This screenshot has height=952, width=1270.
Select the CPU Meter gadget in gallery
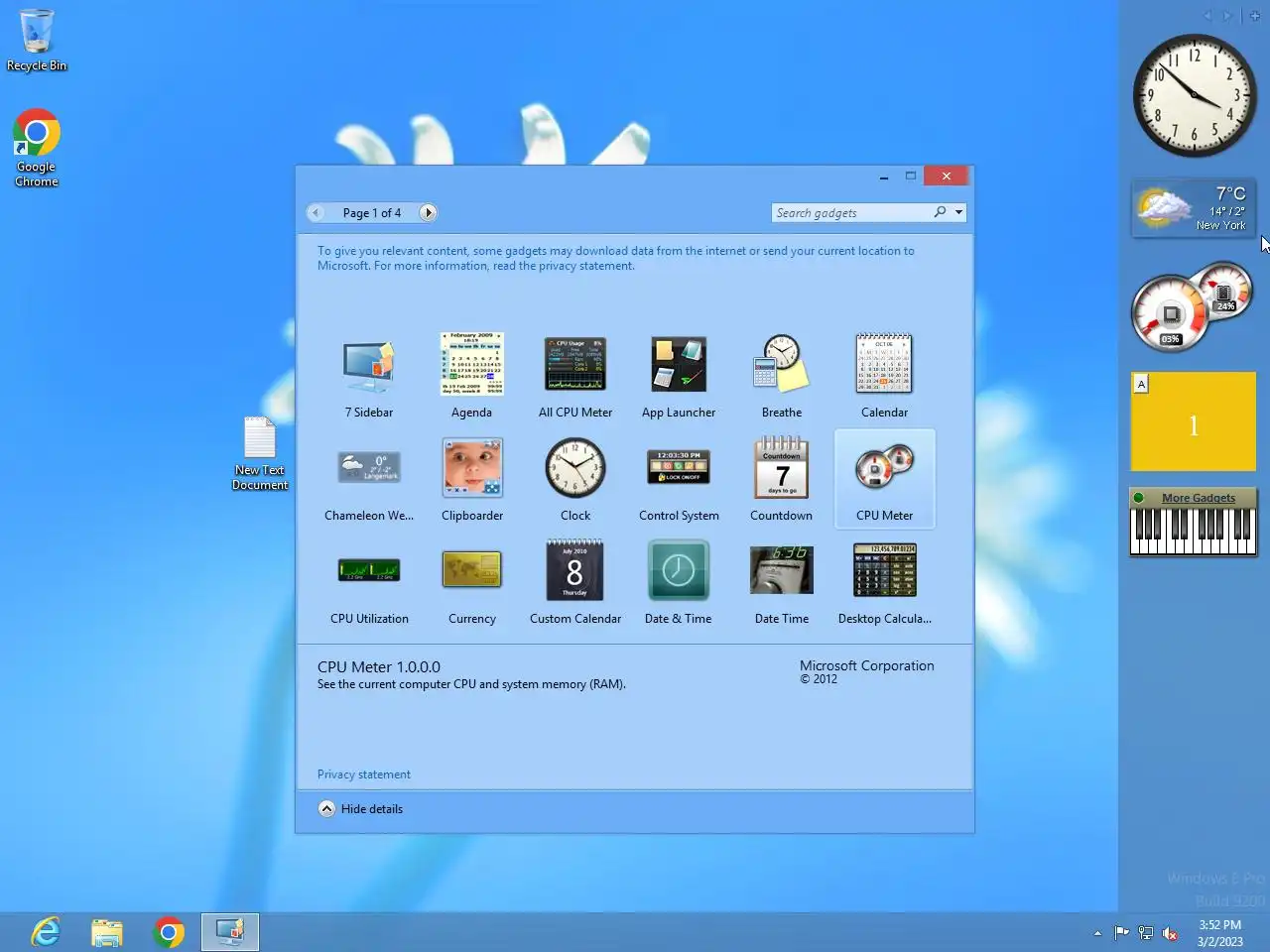coord(885,480)
